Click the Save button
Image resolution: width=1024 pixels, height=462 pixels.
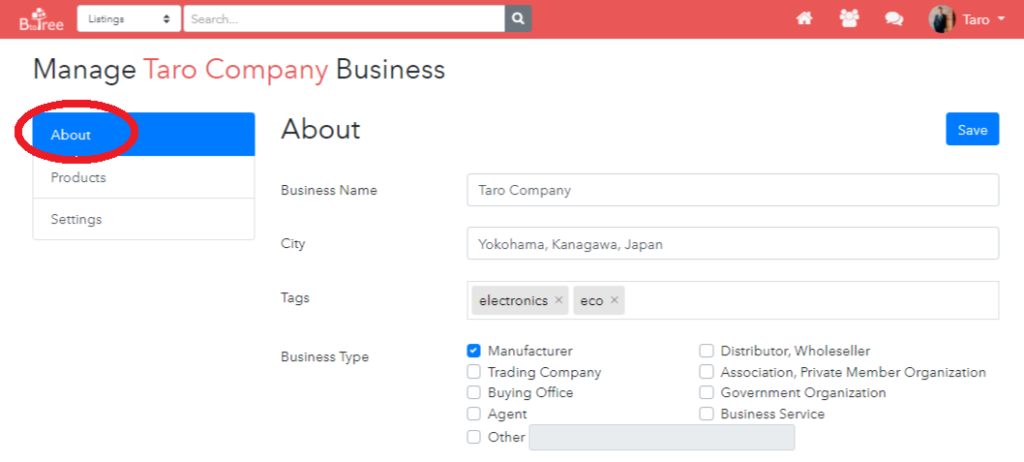point(972,129)
